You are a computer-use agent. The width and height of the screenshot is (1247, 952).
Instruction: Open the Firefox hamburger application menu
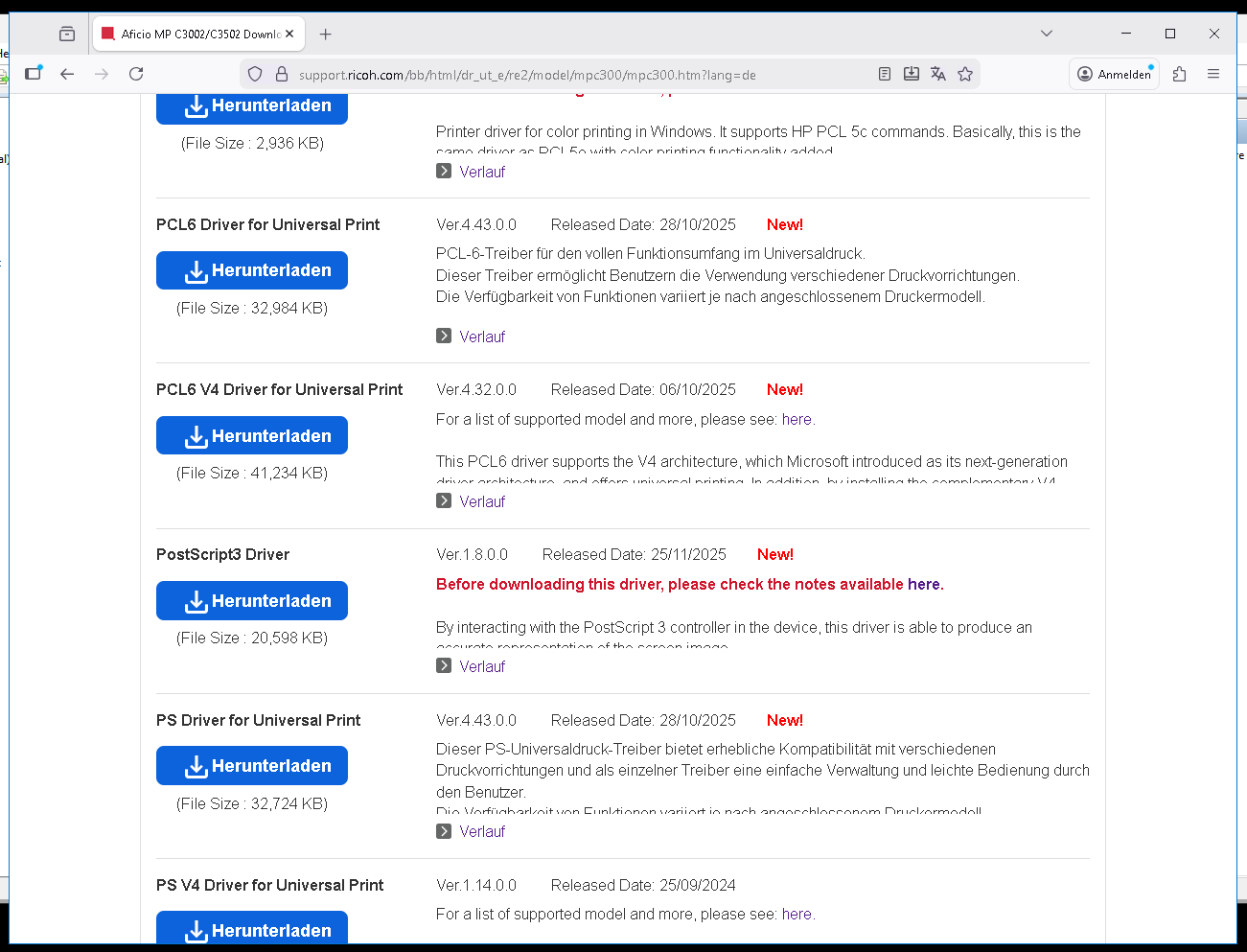click(x=1213, y=74)
